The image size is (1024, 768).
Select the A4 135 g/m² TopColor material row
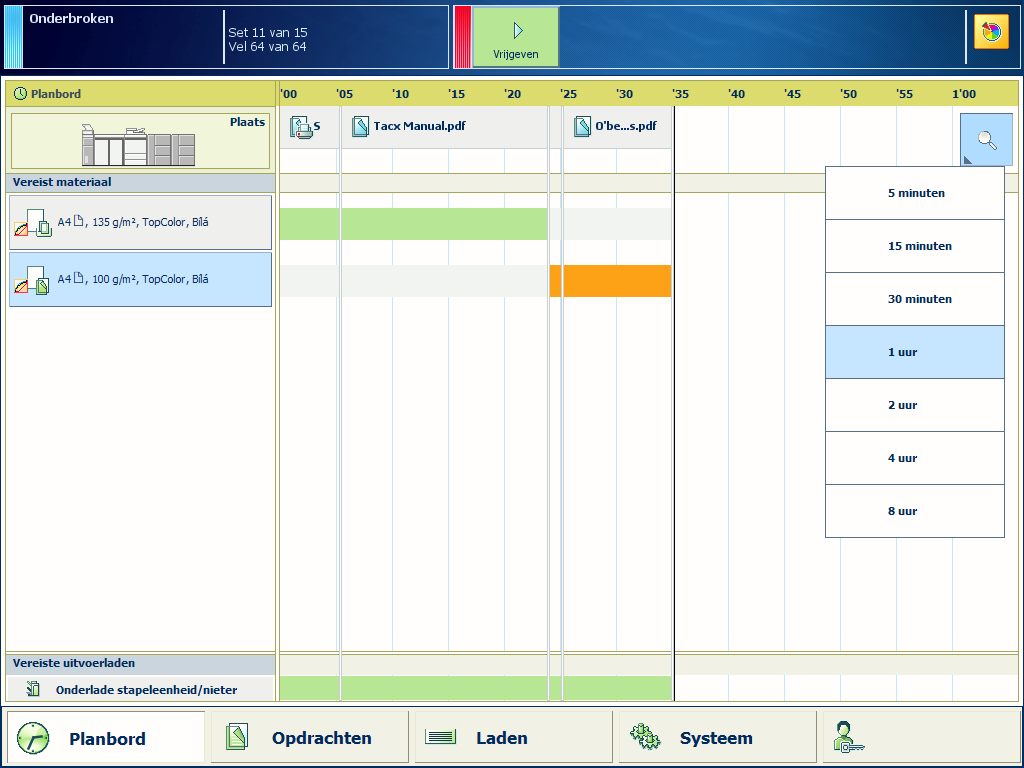pos(140,223)
